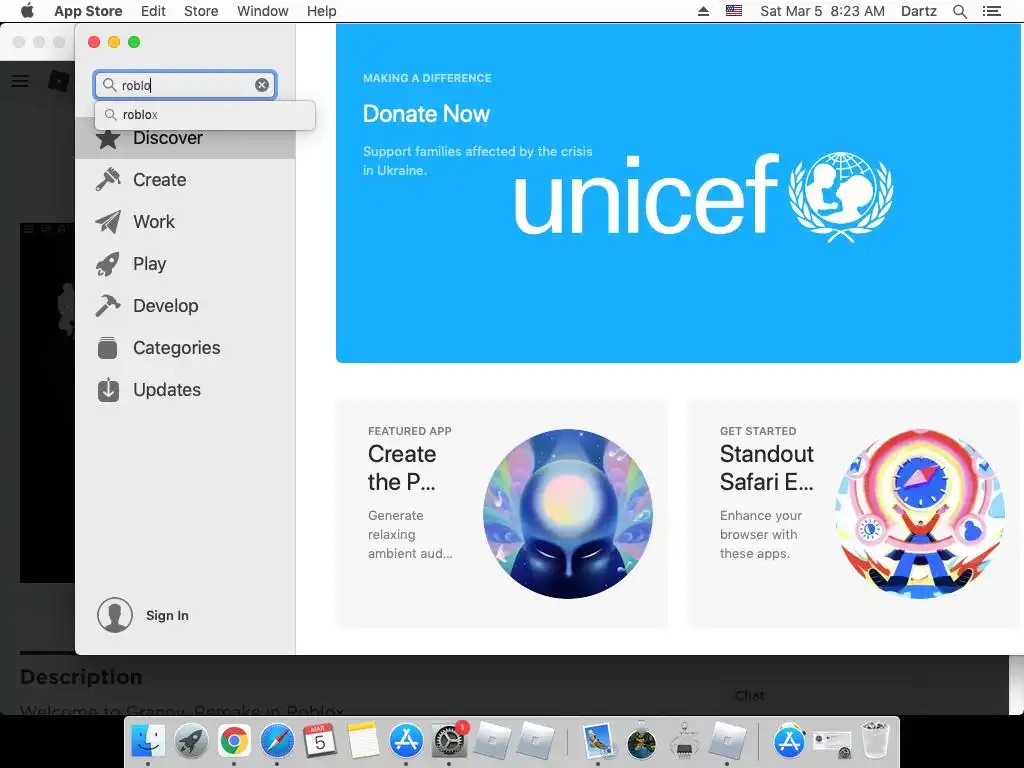Image resolution: width=1024 pixels, height=768 pixels.
Task: Open the Apple menu
Action: point(27,11)
